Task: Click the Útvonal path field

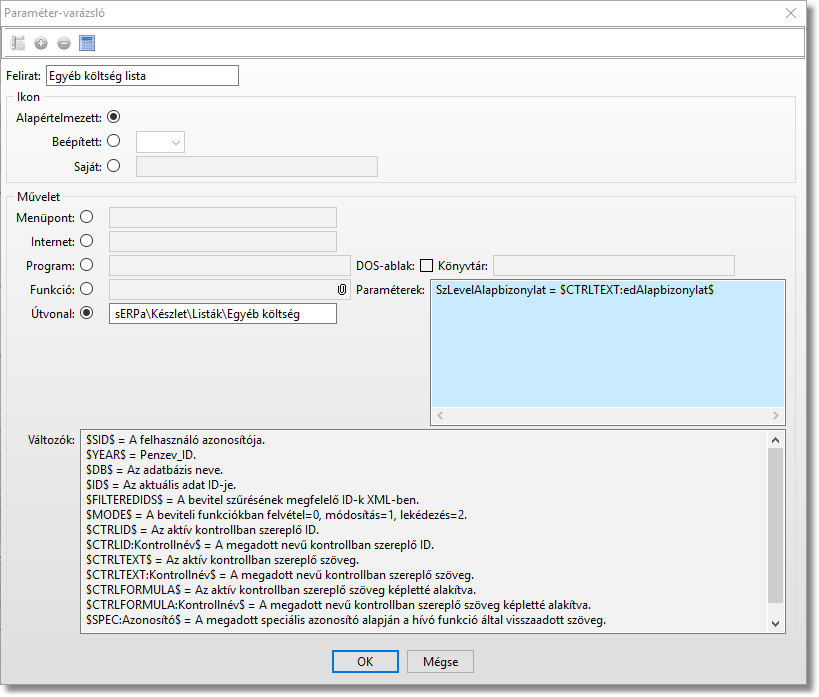Action: (x=223, y=313)
